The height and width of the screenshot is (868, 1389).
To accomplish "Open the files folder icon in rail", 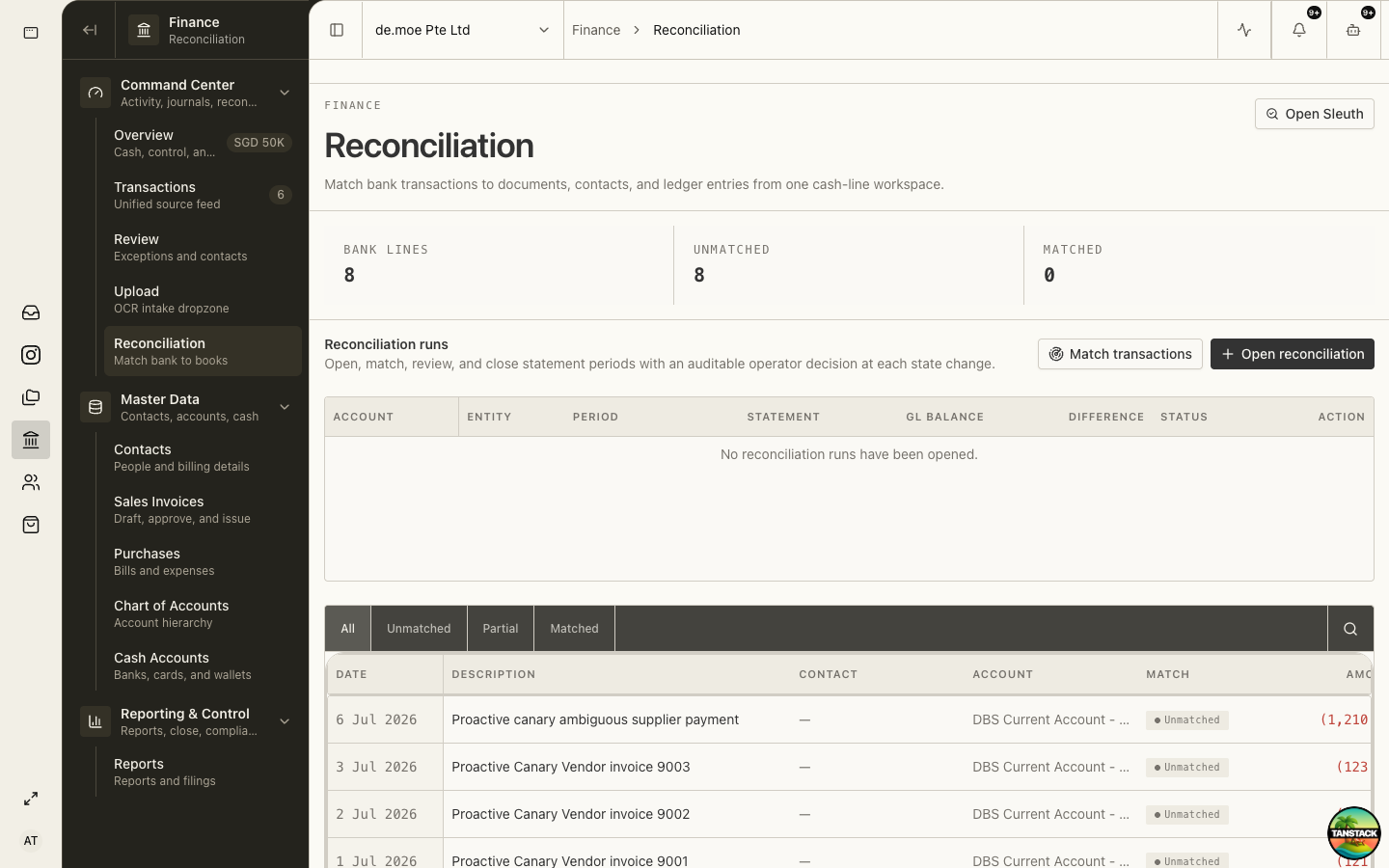I will pos(31,397).
